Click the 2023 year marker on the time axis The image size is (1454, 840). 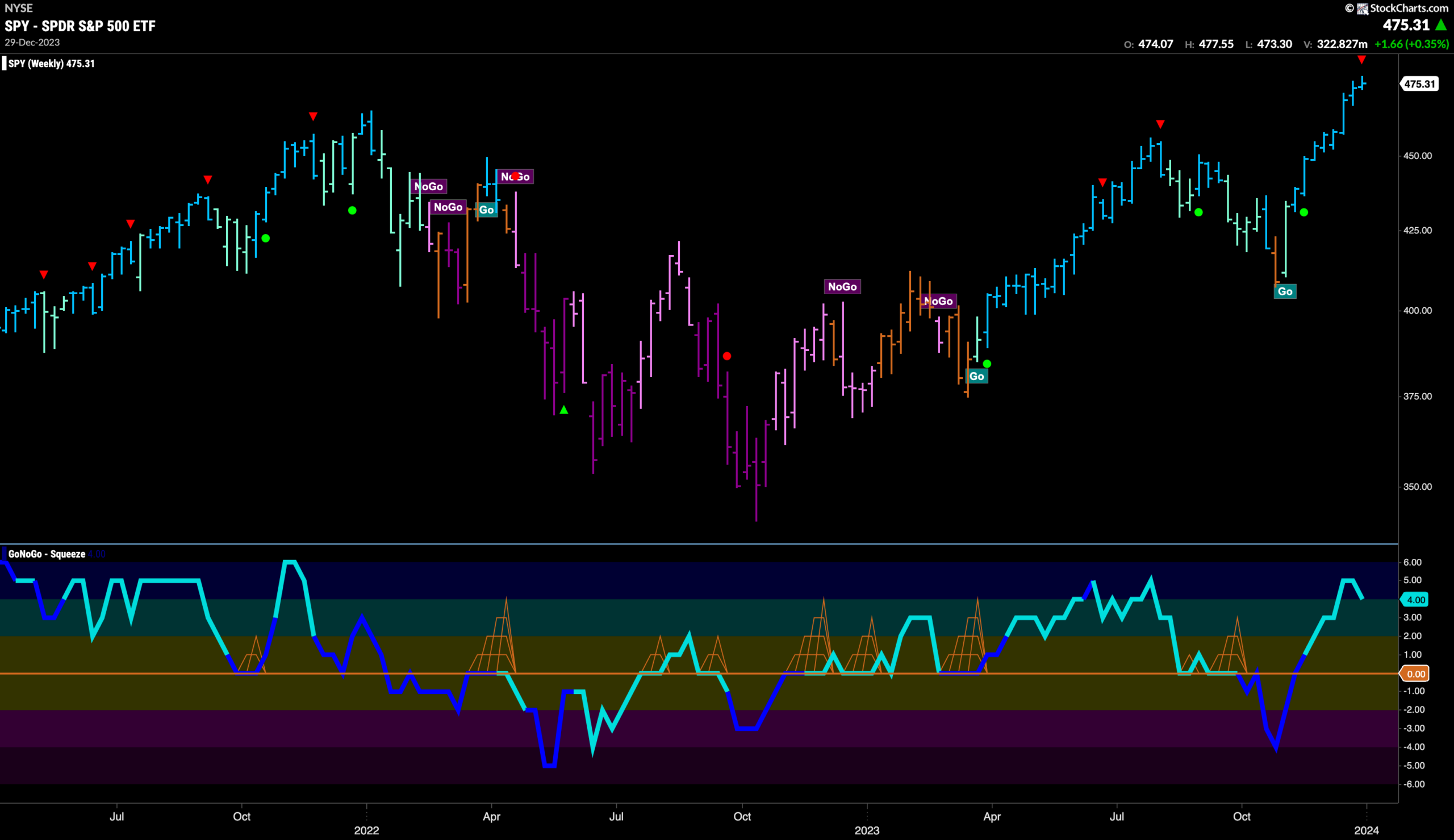867,830
